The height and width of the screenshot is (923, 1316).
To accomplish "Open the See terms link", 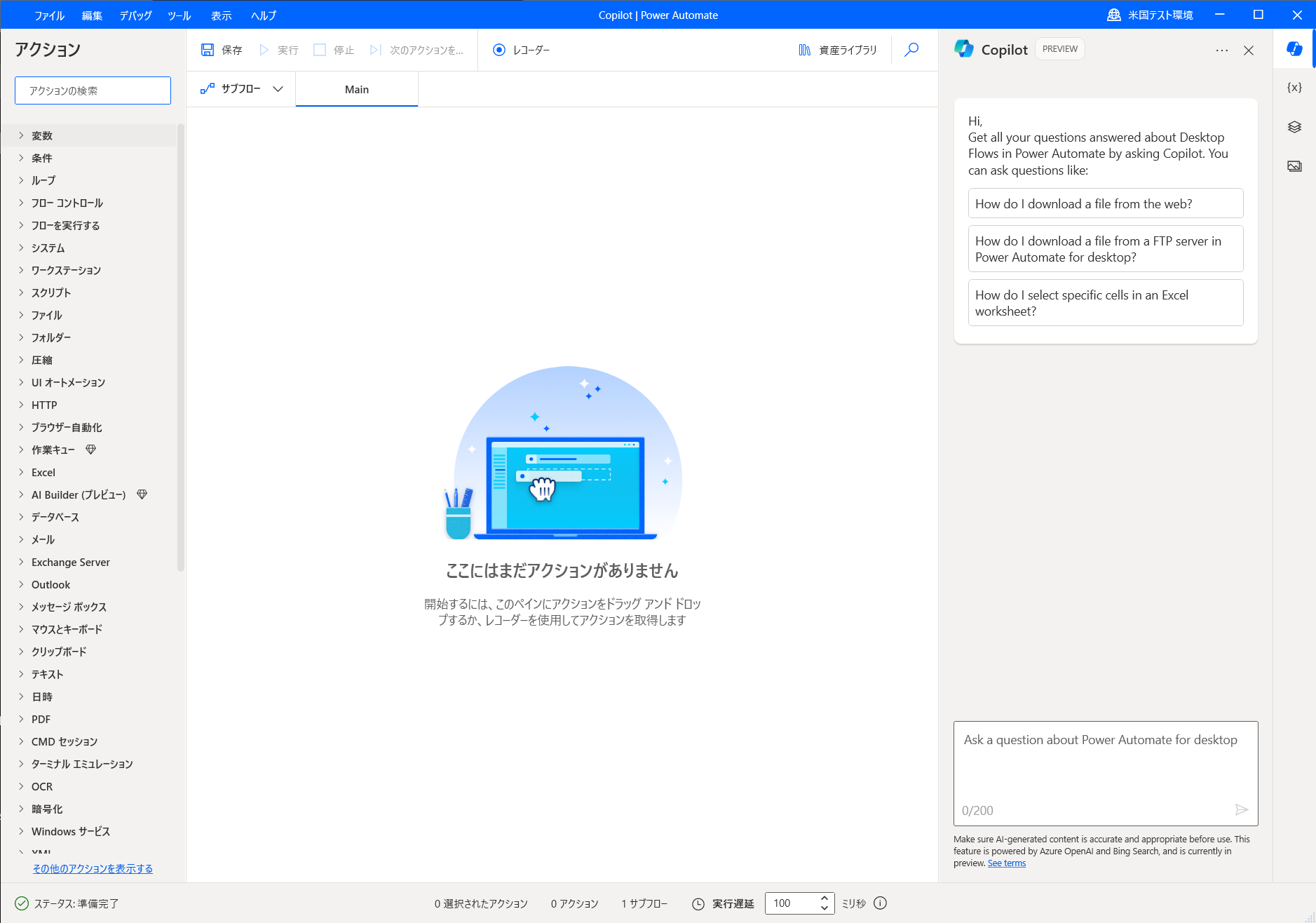I will 1007,863.
